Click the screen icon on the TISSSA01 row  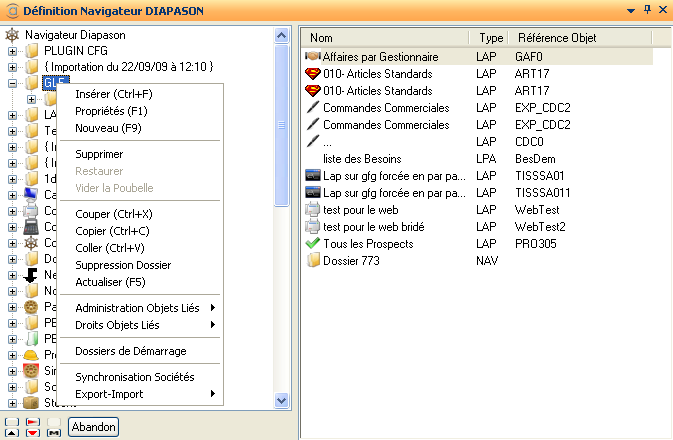[312, 176]
